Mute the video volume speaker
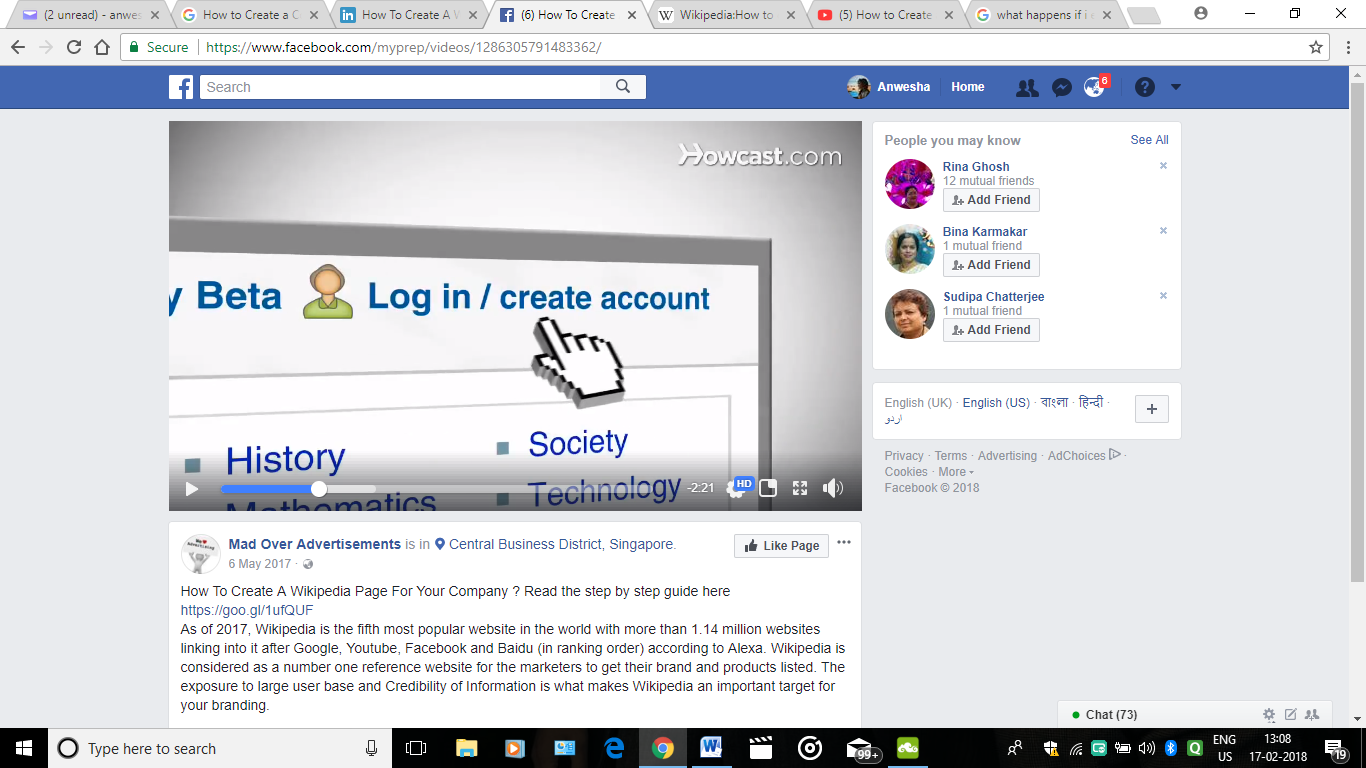The image size is (1366, 768). pyautogui.click(x=832, y=488)
